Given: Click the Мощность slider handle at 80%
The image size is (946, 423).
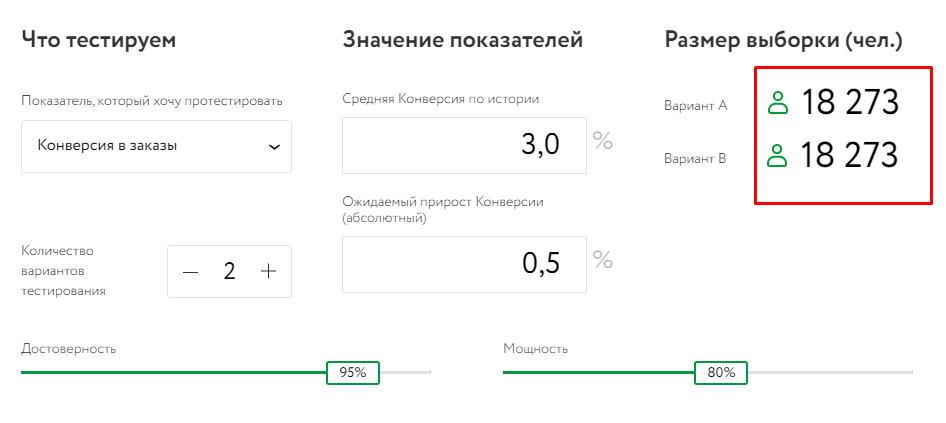Looking at the screenshot, I should click(721, 373).
